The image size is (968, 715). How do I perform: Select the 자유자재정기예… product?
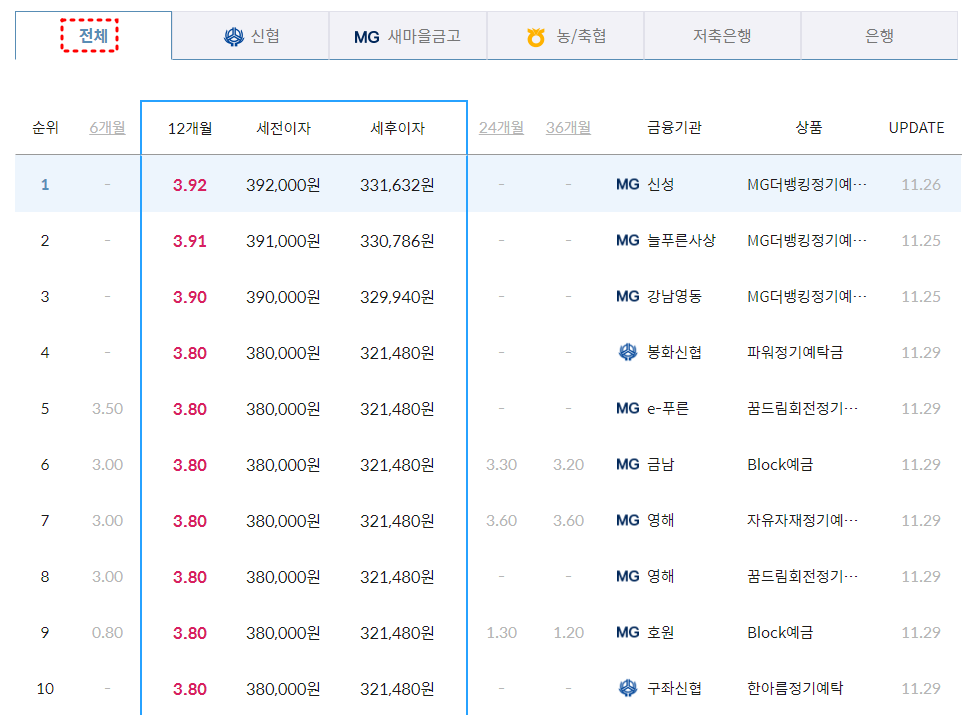pos(802,521)
